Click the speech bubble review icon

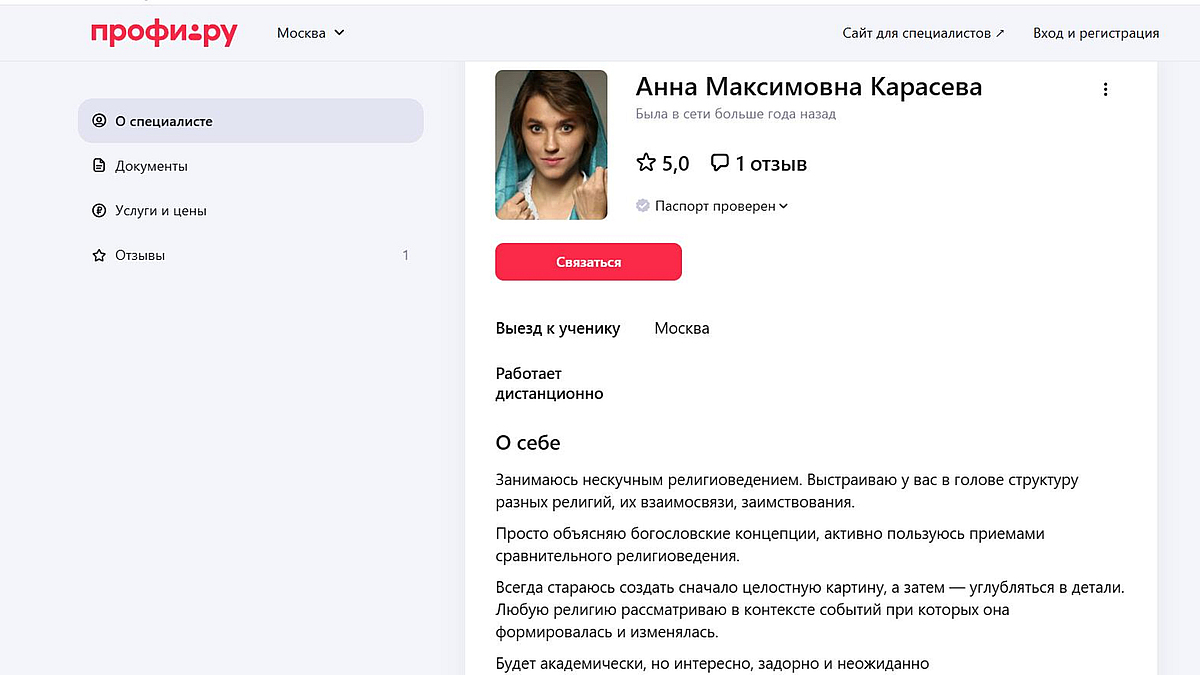[x=719, y=163]
